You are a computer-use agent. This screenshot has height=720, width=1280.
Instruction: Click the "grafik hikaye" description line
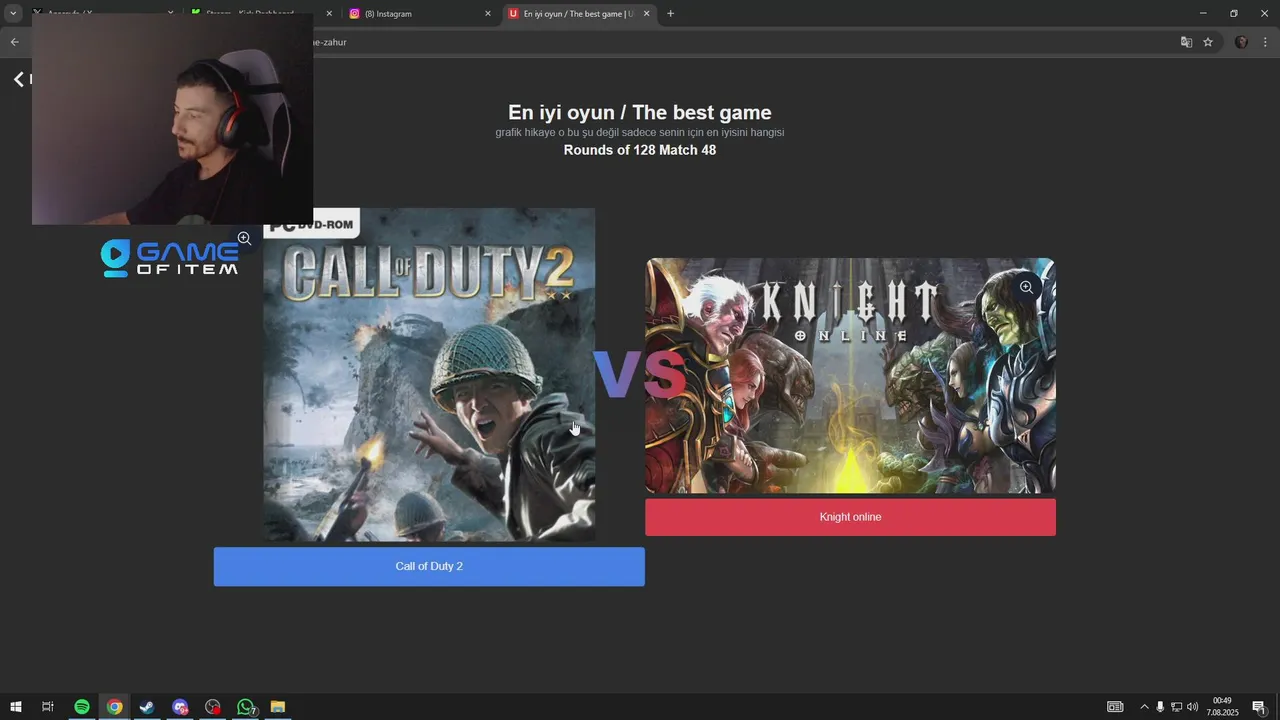point(640,132)
